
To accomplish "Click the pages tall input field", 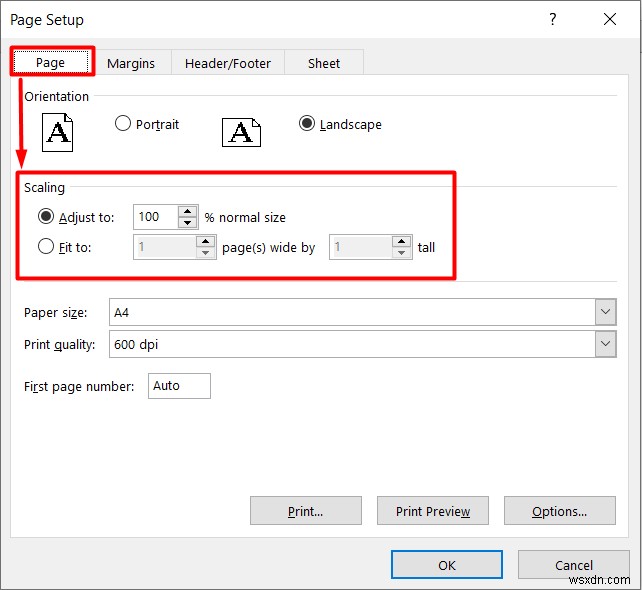I will tap(361, 247).
